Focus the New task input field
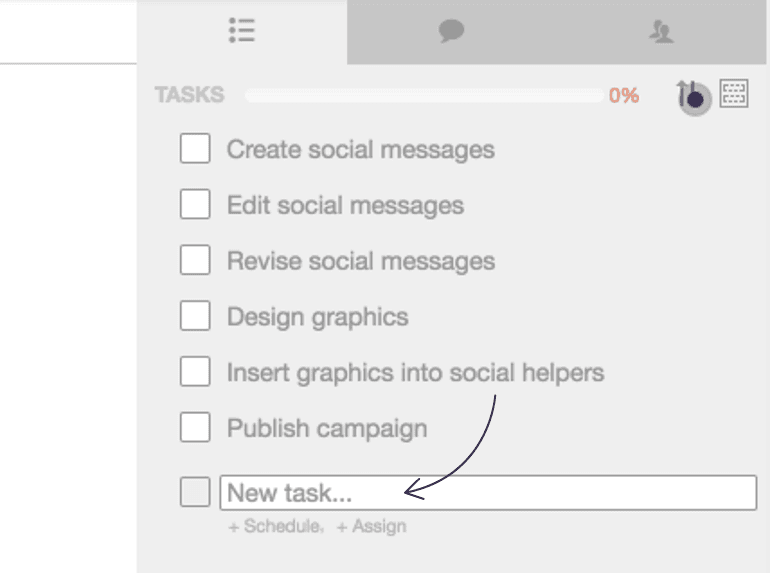 click(x=488, y=492)
